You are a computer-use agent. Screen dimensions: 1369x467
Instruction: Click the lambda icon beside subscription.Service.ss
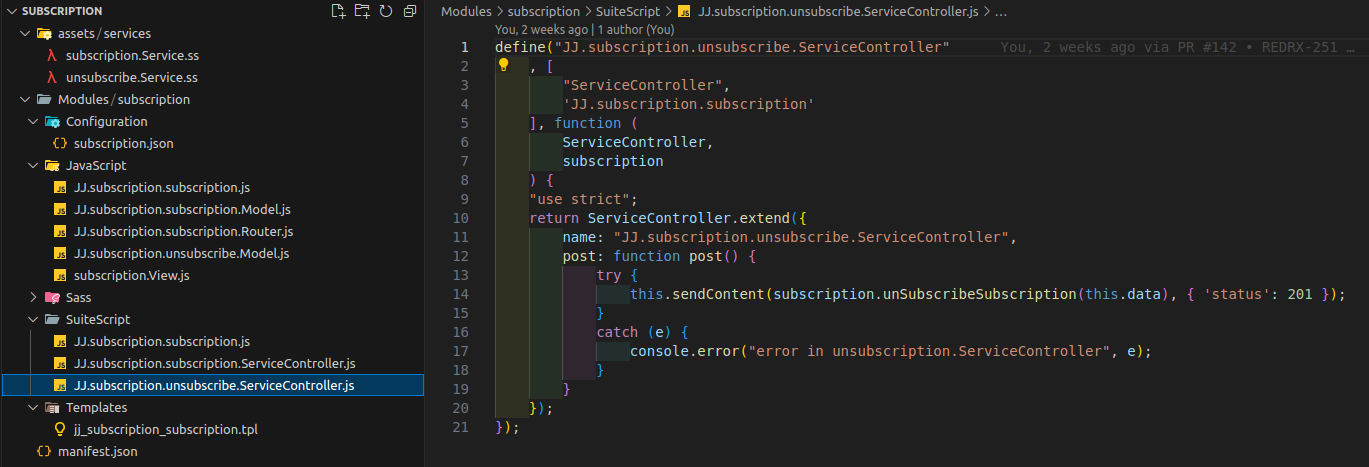[x=51, y=55]
